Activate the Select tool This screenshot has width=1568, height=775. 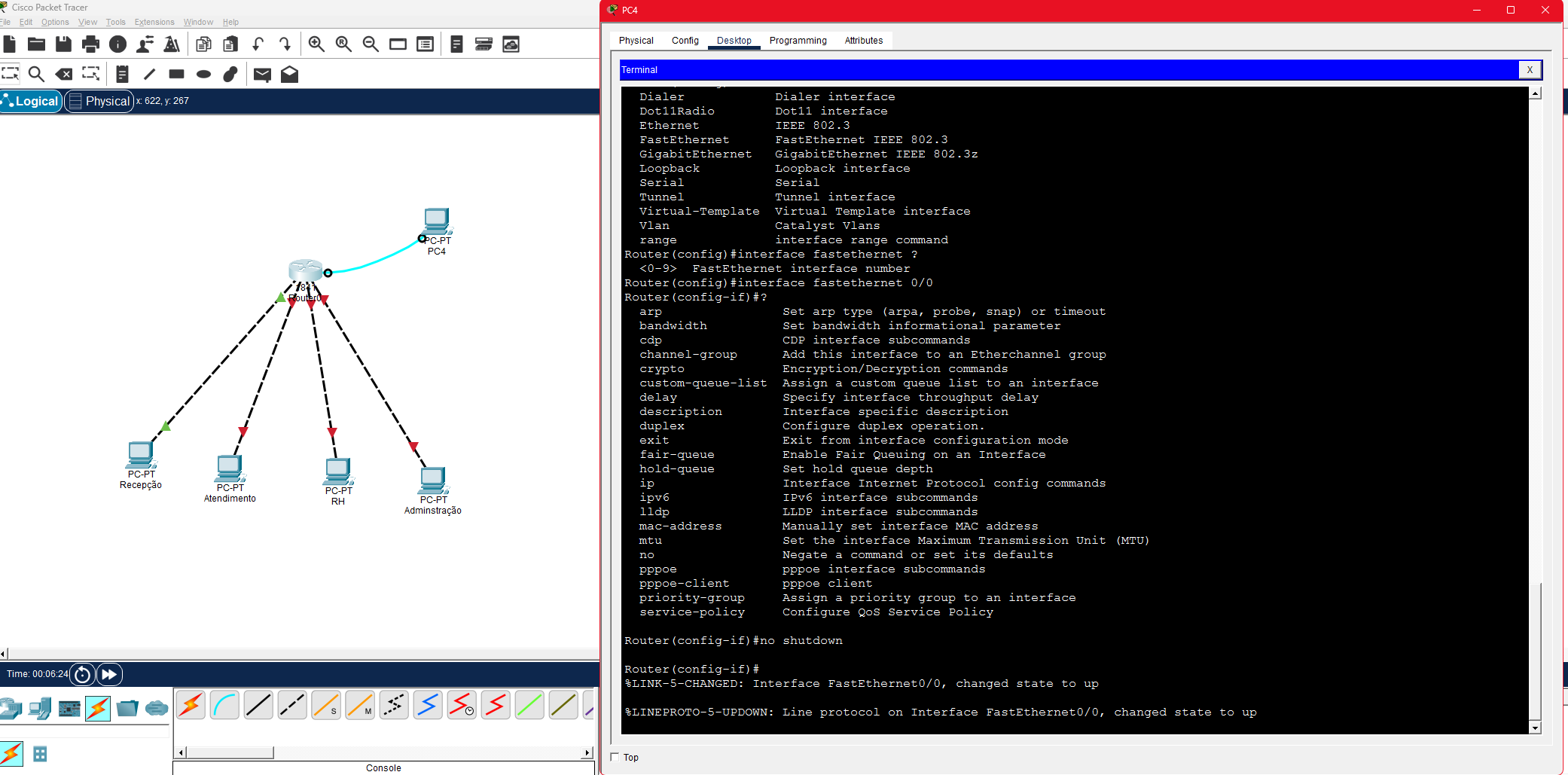tap(10, 74)
